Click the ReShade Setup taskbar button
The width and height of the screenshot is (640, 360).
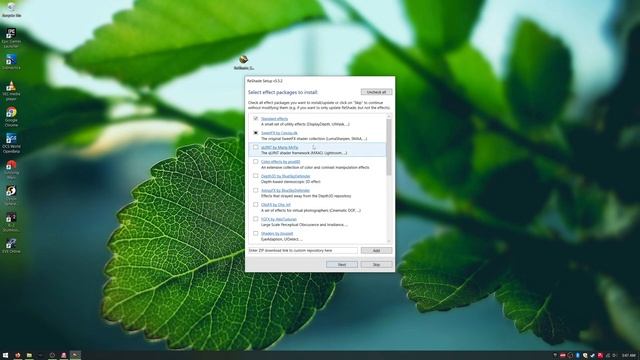75,356
